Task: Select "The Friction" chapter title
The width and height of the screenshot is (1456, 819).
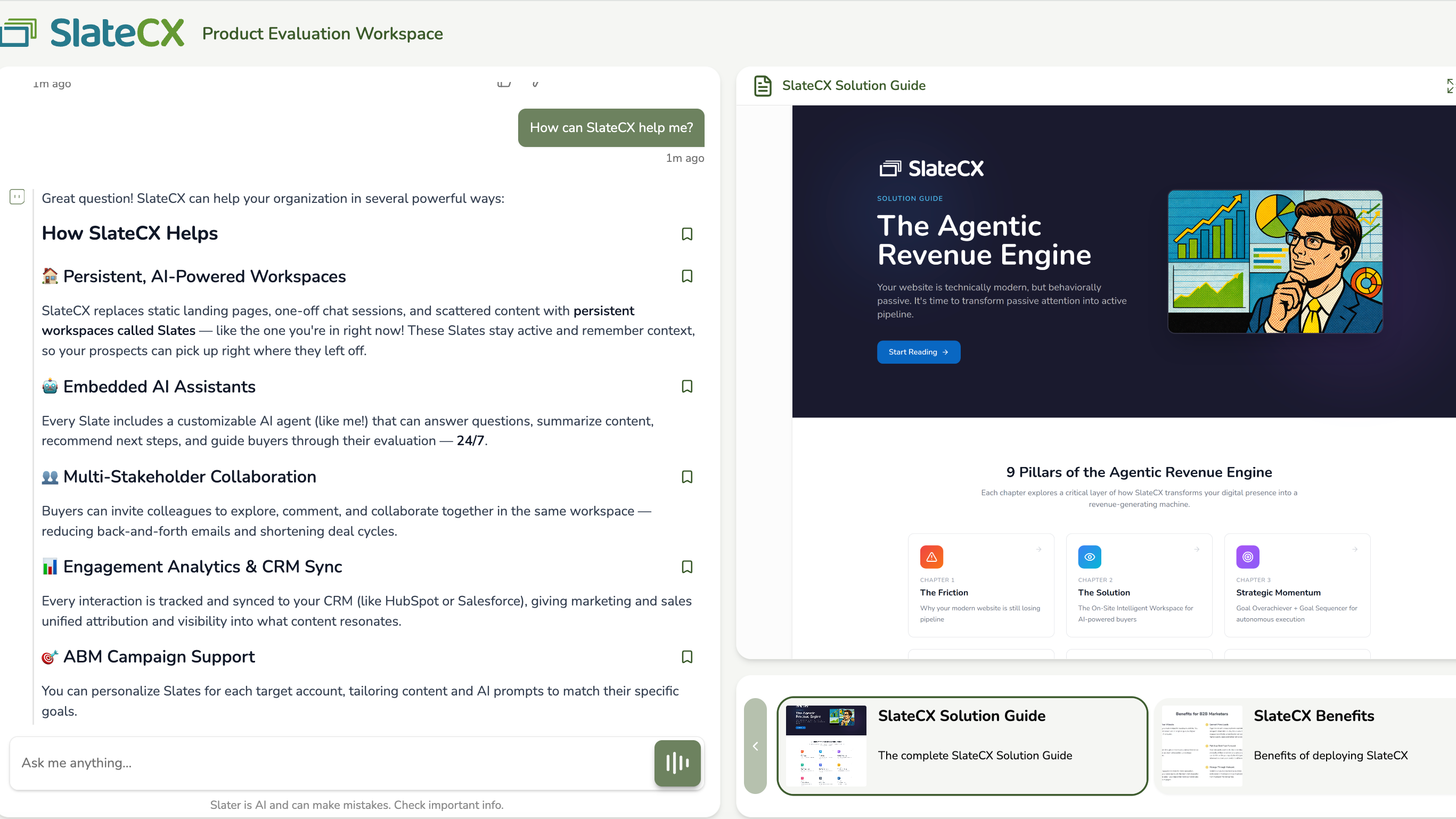Action: pos(944,592)
